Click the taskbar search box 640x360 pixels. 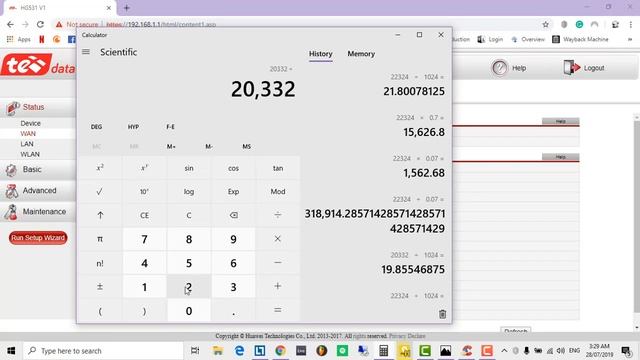click(103, 351)
